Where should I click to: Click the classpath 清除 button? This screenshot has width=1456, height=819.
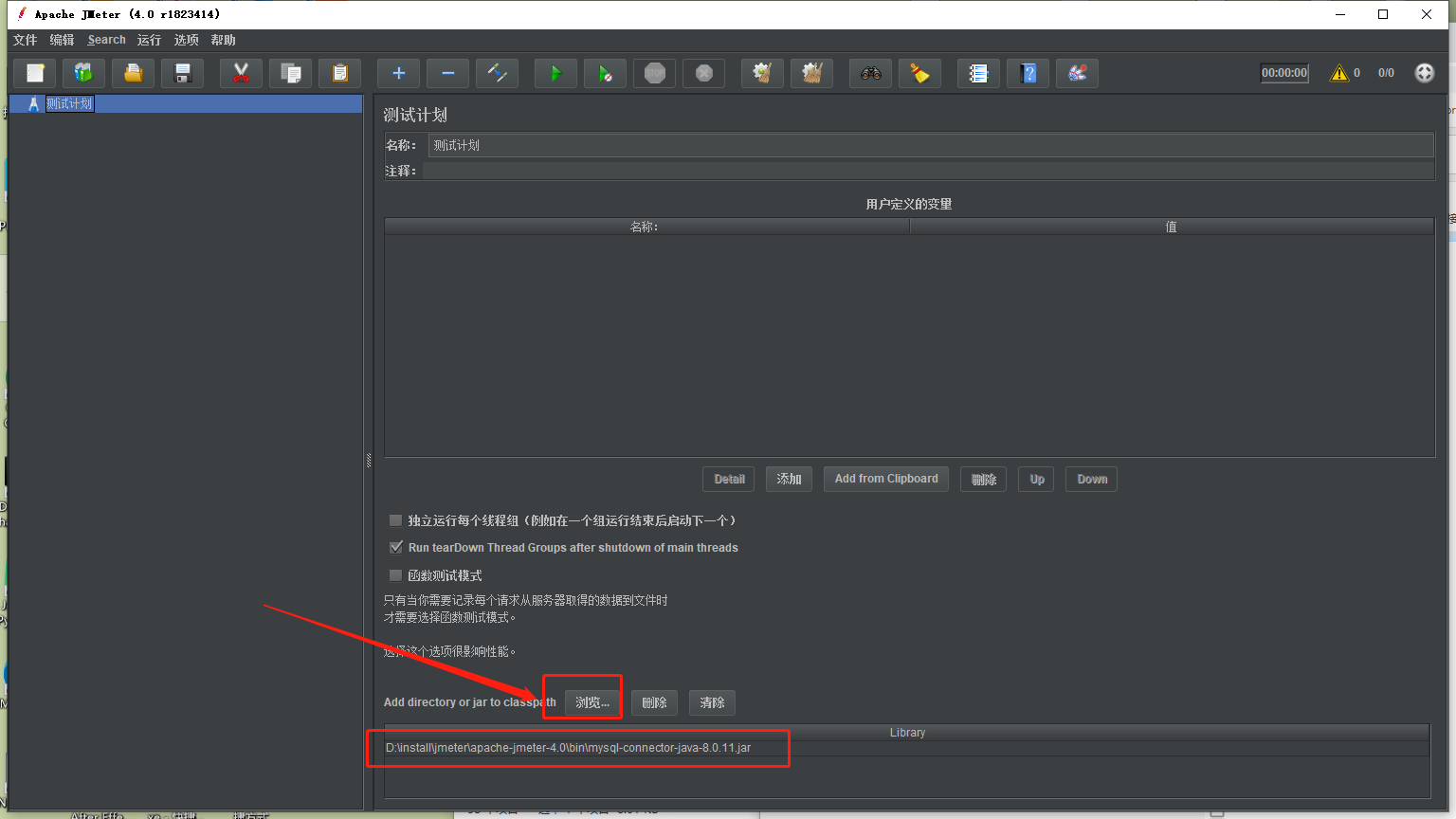713,702
